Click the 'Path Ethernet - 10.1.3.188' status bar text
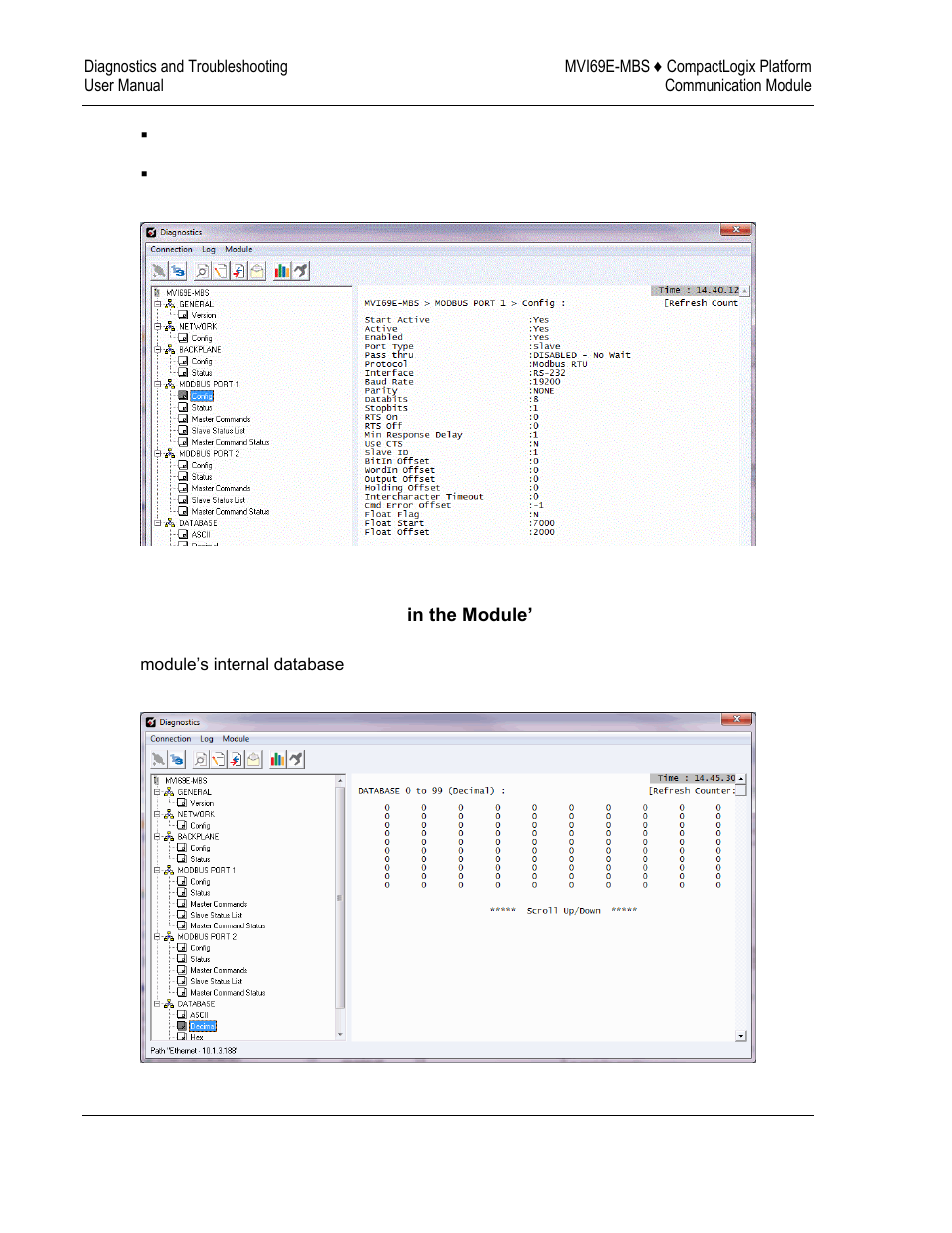 click(195, 1051)
